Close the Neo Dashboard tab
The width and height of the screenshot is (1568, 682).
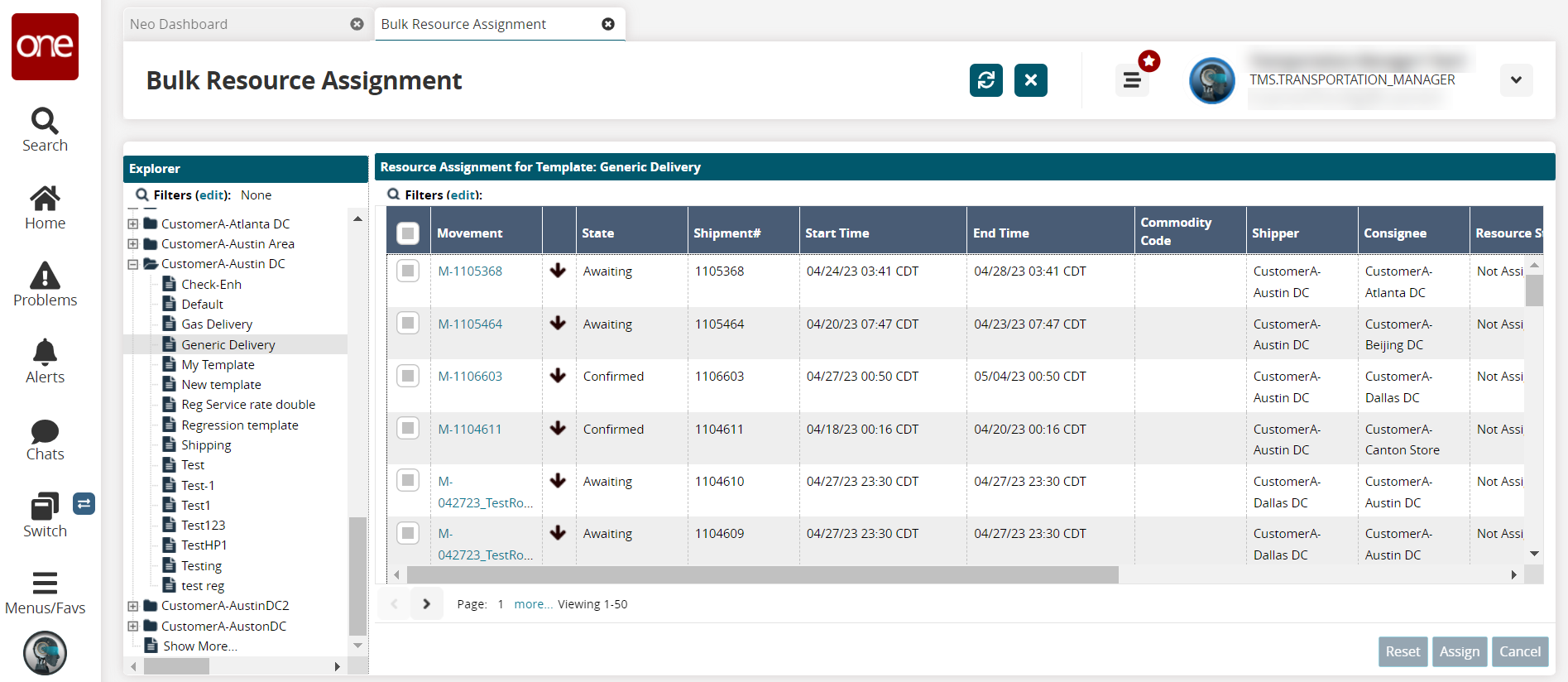click(x=357, y=24)
